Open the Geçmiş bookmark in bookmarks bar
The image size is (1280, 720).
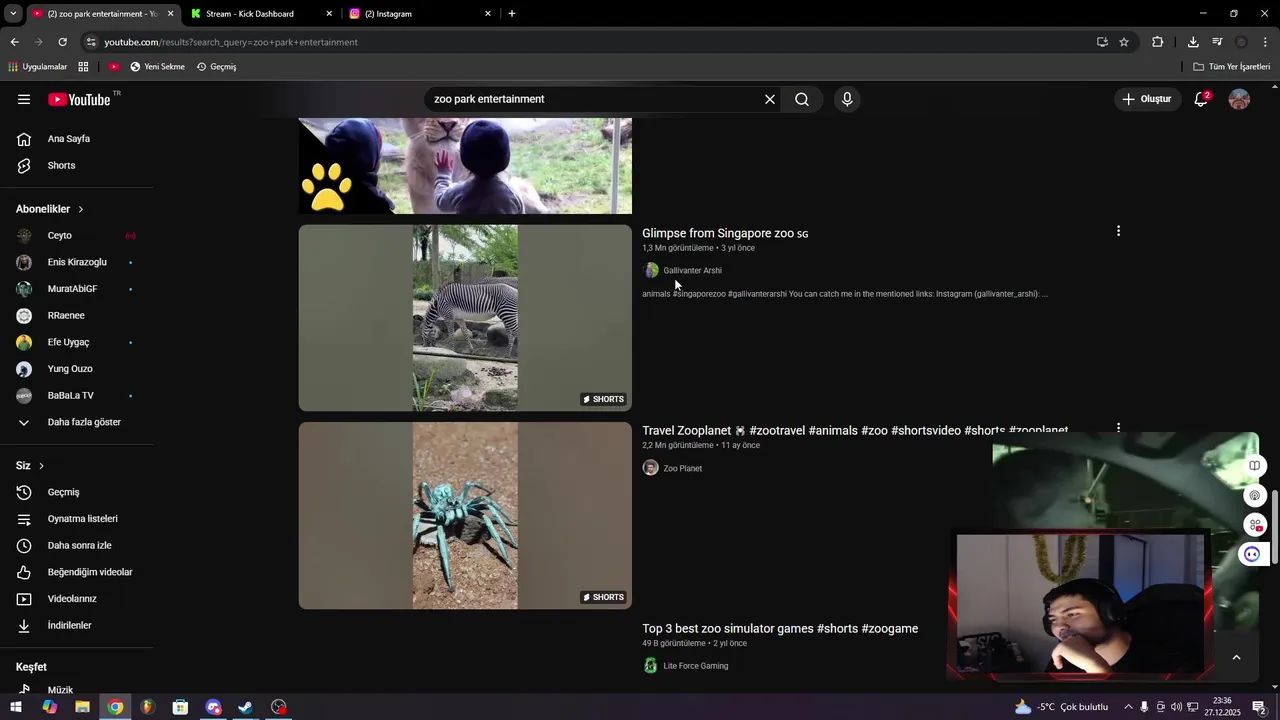pos(217,67)
